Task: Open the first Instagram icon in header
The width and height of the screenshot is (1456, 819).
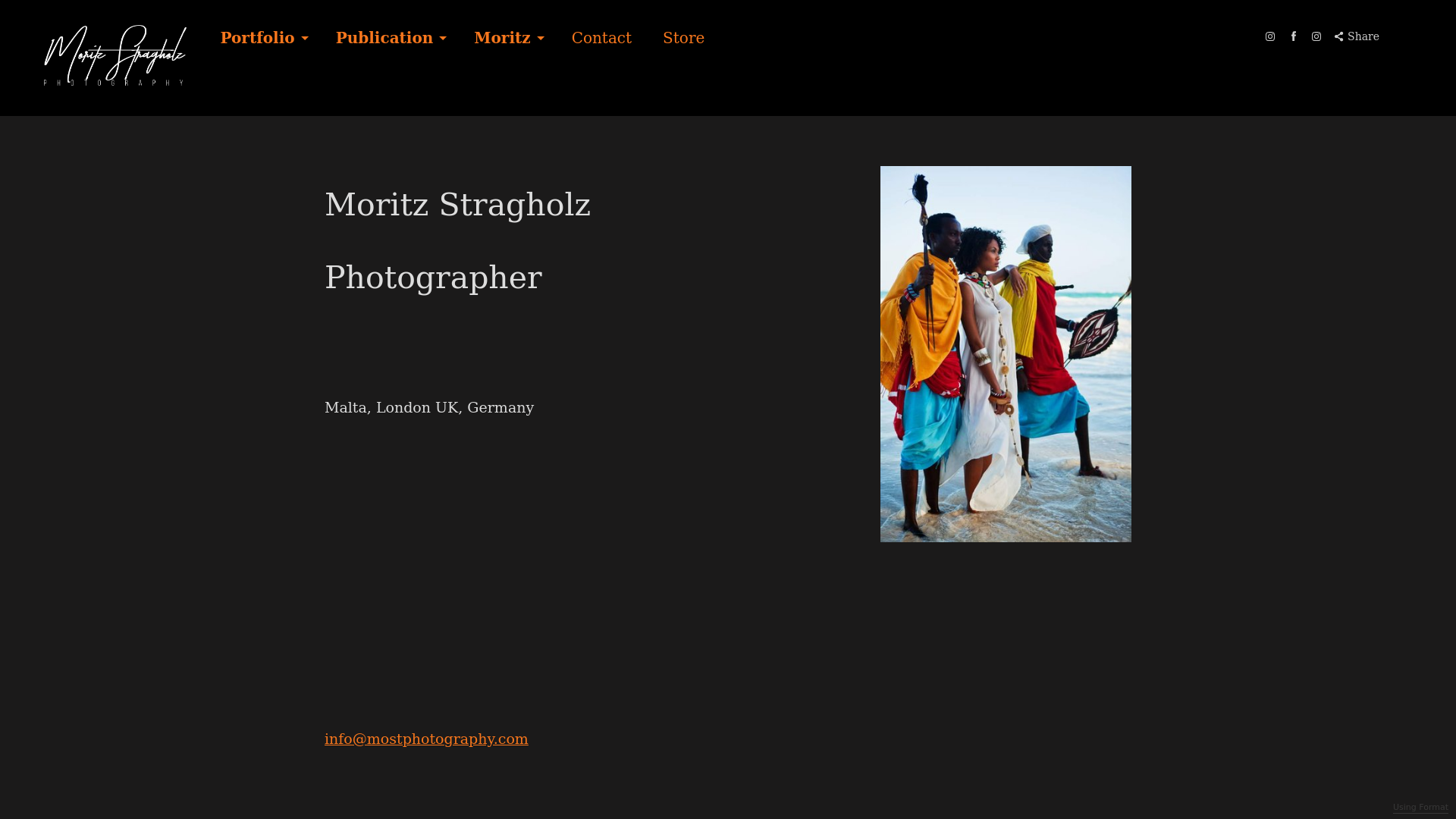Action: tap(1270, 36)
